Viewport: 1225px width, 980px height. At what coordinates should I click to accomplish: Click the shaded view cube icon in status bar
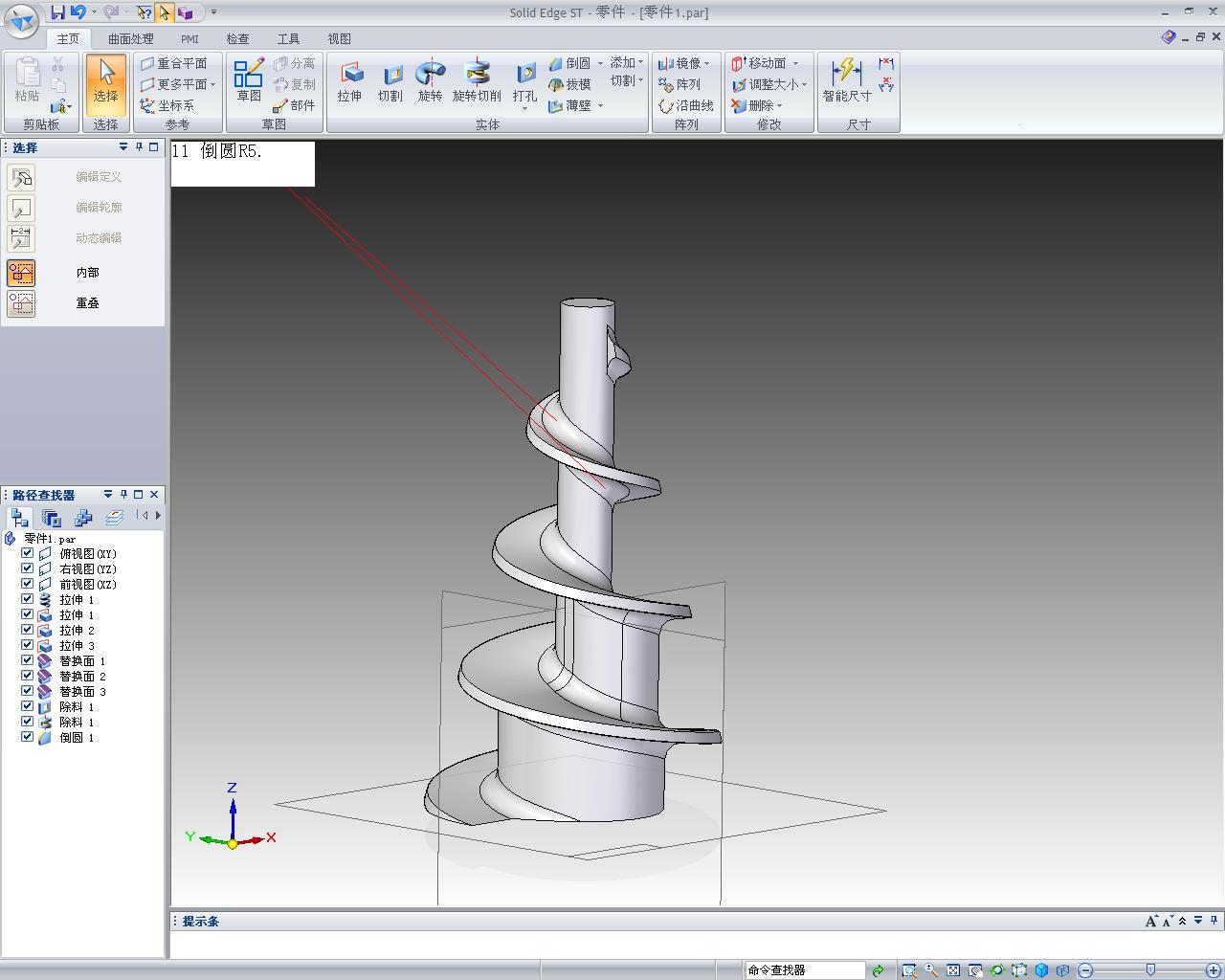tap(1041, 970)
